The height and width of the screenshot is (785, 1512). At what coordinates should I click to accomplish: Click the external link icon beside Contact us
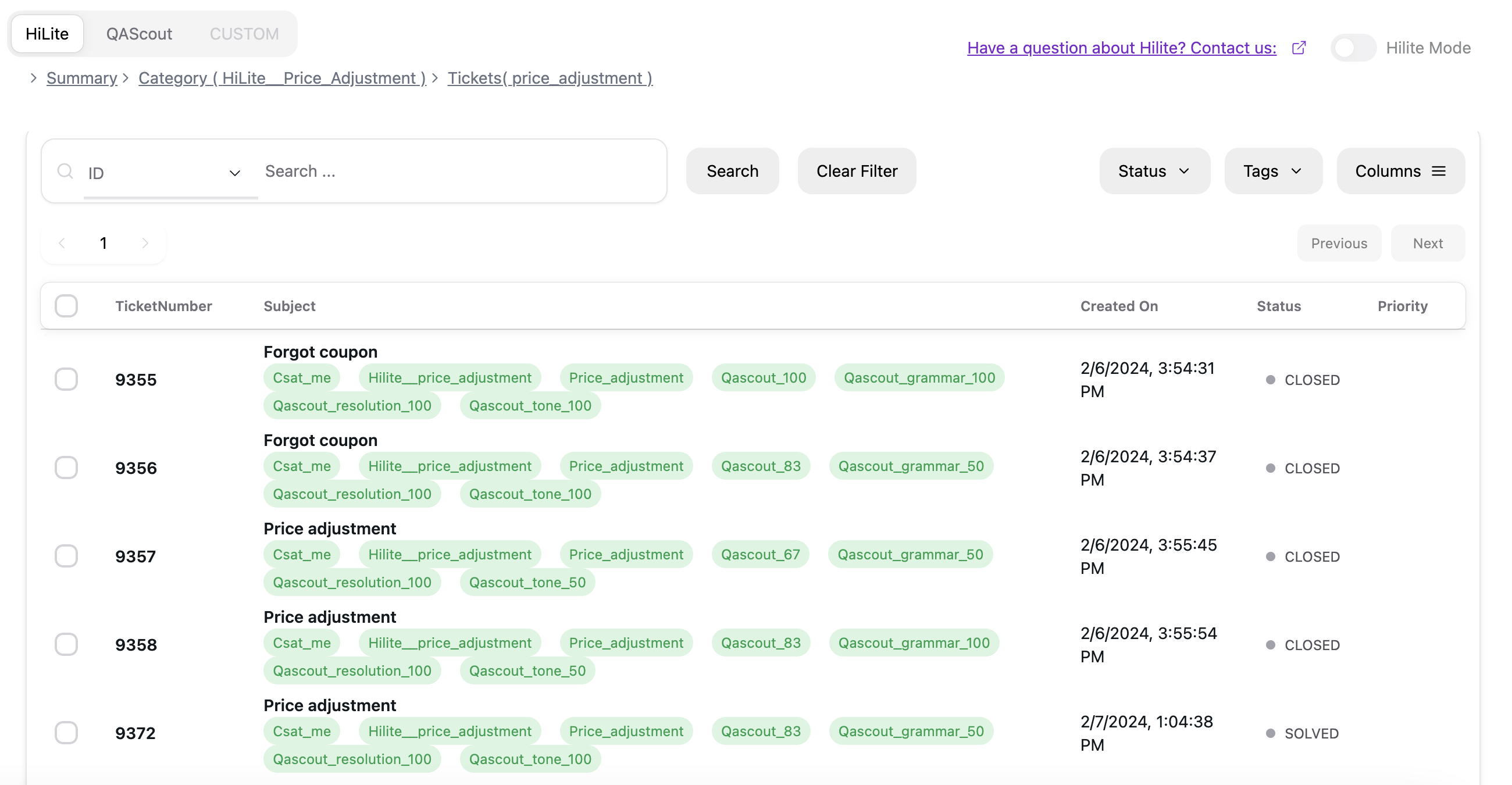pyautogui.click(x=1299, y=48)
